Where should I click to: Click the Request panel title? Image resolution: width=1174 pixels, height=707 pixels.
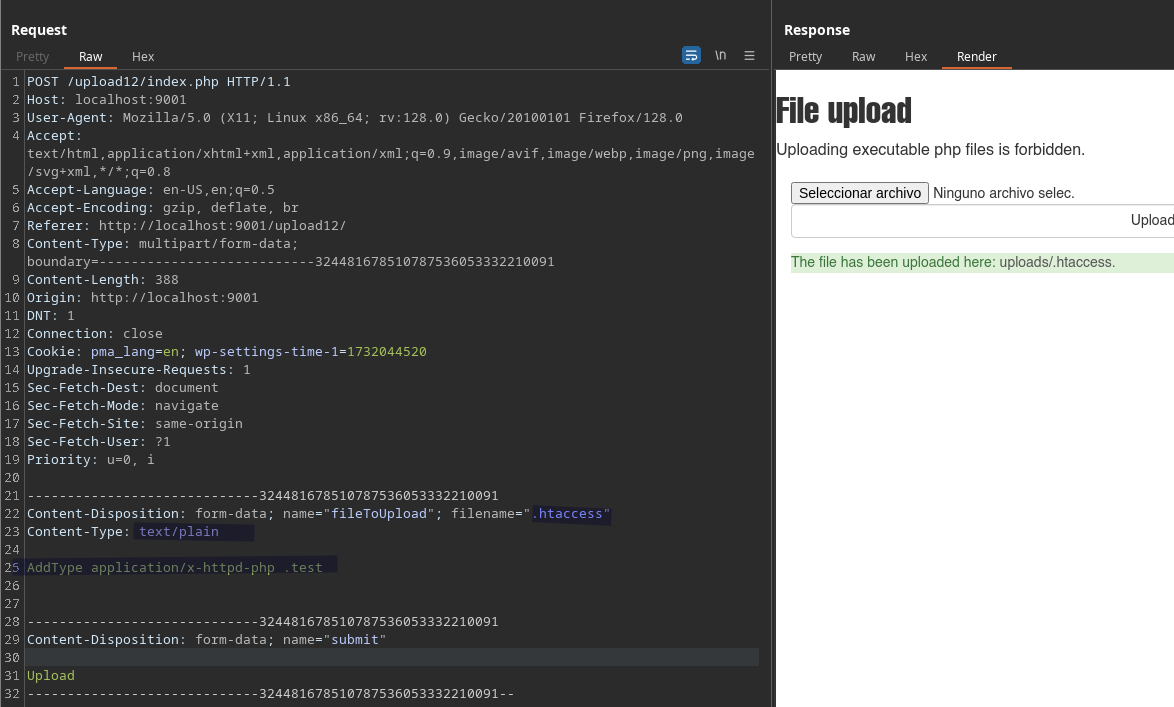39,30
